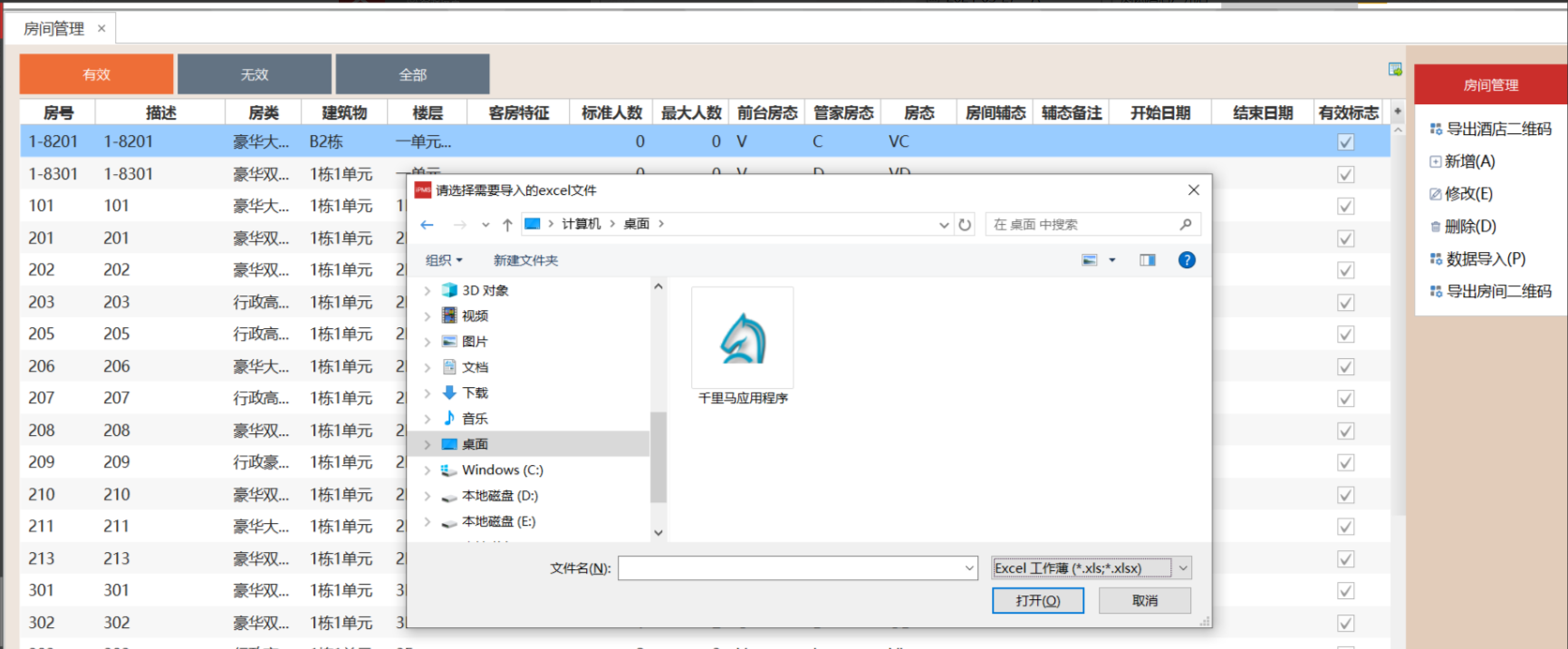Switch to the 无效 rooms tab
The image size is (1568, 649).
(x=255, y=74)
